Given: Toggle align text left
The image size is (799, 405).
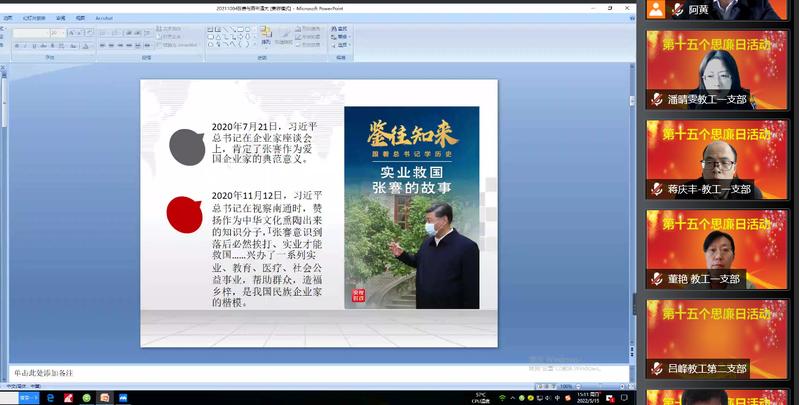Looking at the screenshot, I should tap(102, 46).
